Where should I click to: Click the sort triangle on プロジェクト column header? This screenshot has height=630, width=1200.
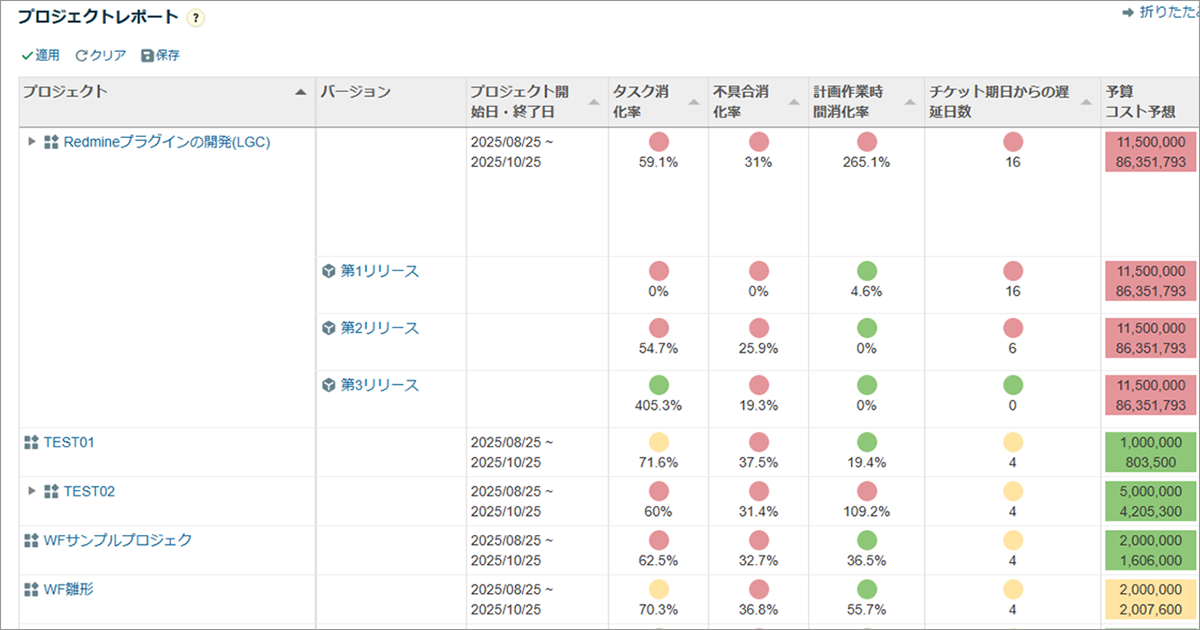tap(300, 91)
